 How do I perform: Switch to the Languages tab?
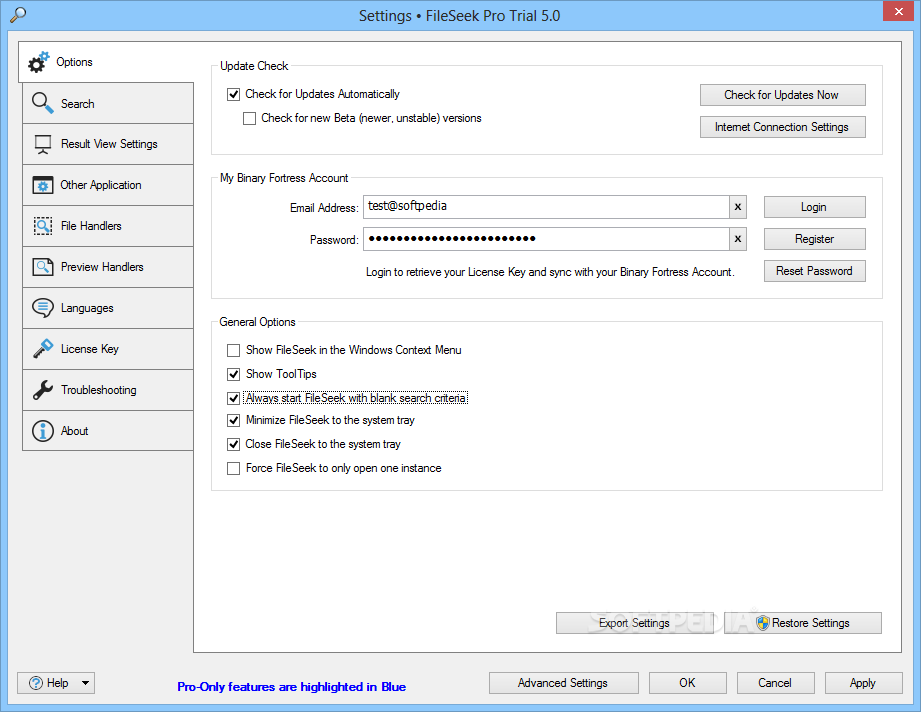(x=108, y=308)
